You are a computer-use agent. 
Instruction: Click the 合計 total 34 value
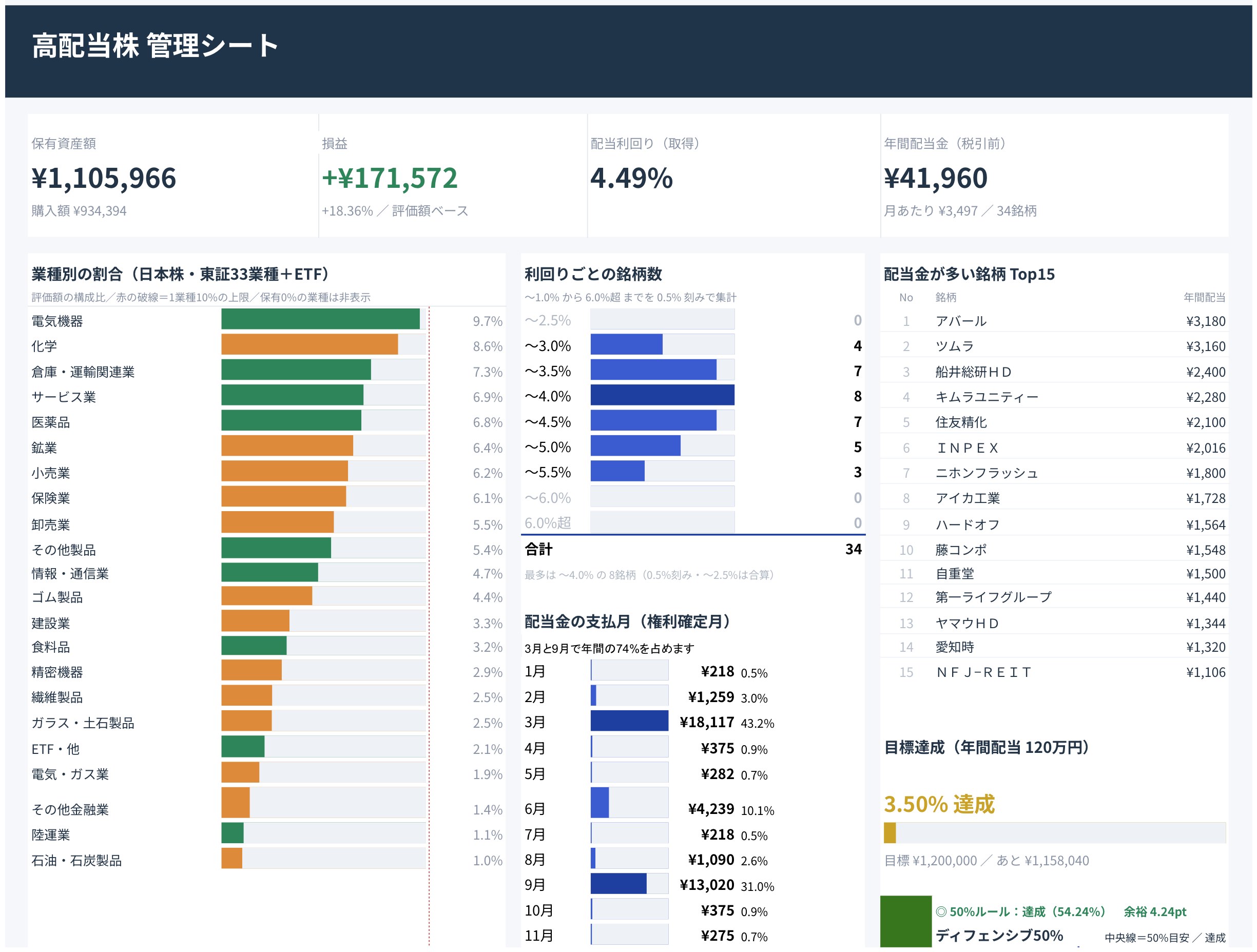click(854, 549)
